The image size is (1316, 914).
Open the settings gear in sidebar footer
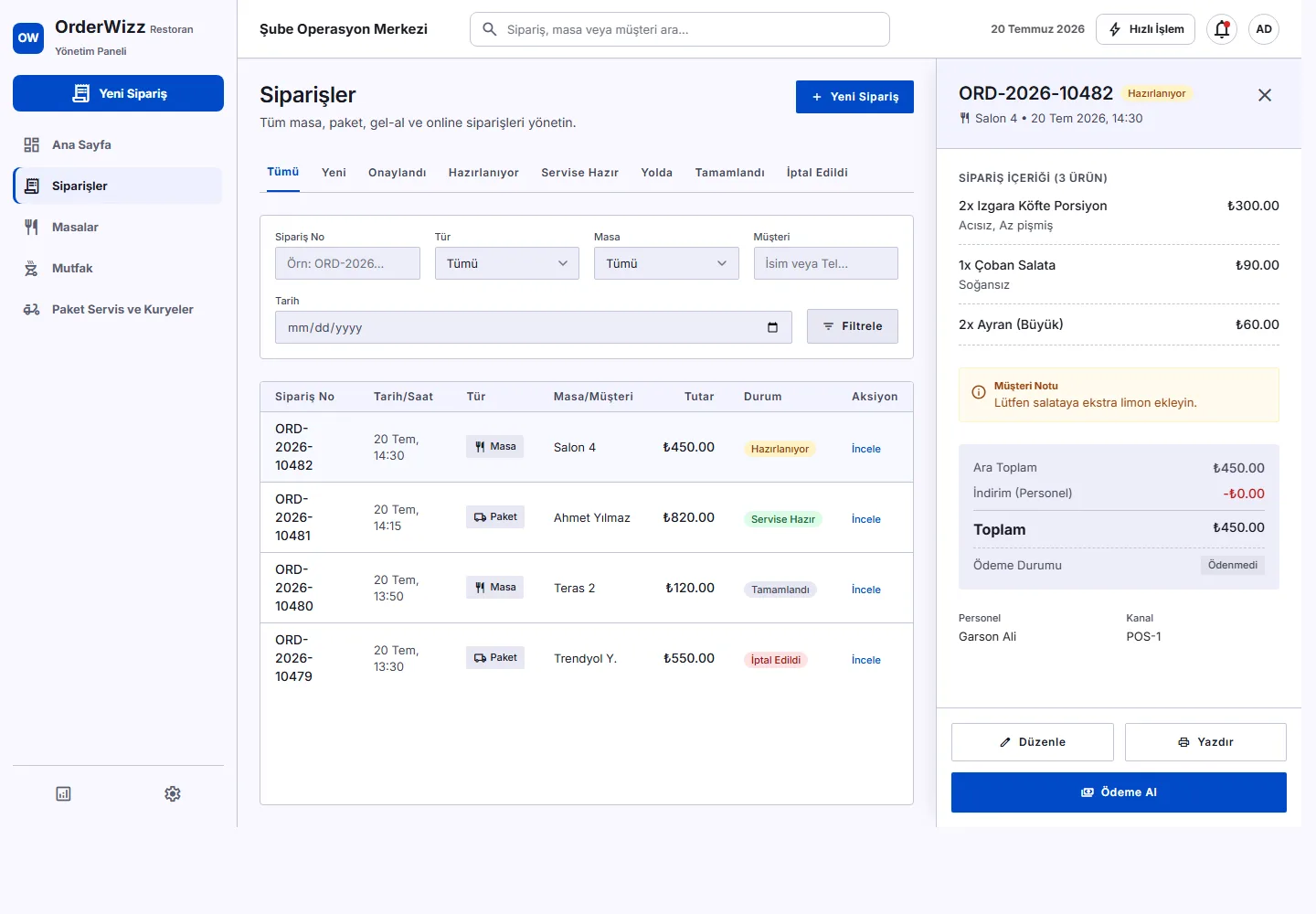click(173, 793)
